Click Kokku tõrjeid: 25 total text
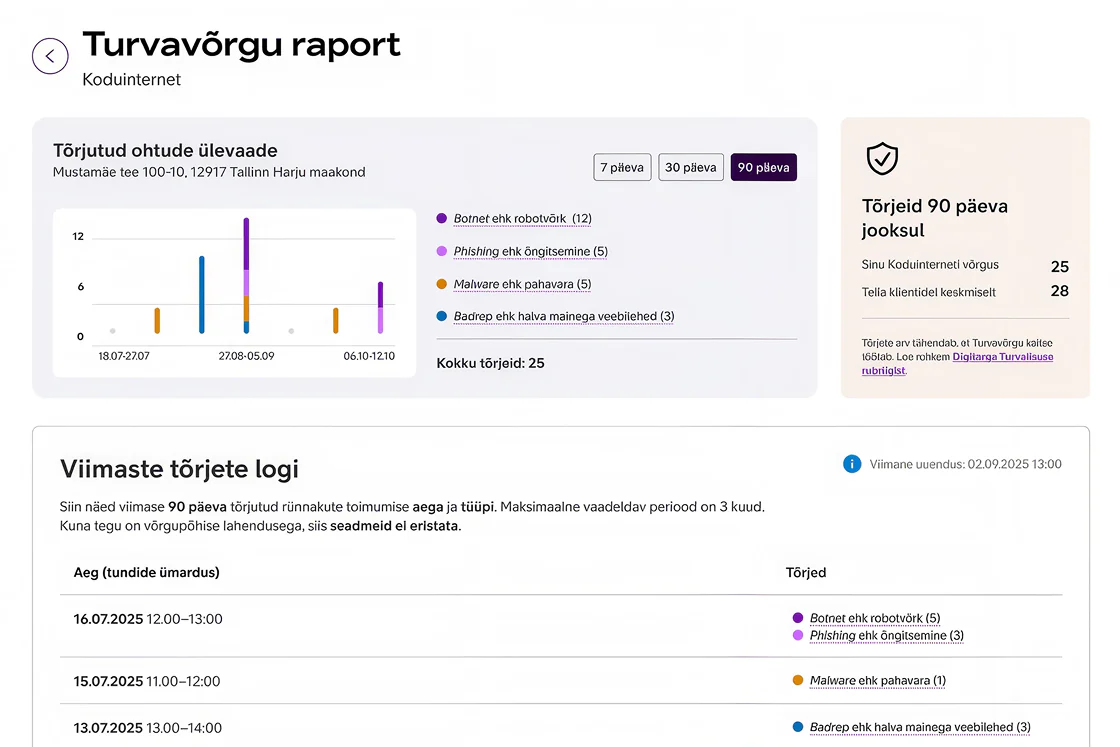 pyautogui.click(x=490, y=364)
